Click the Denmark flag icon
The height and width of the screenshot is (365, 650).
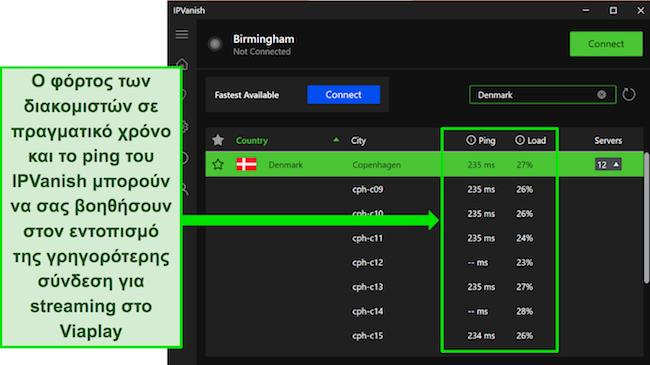click(246, 164)
